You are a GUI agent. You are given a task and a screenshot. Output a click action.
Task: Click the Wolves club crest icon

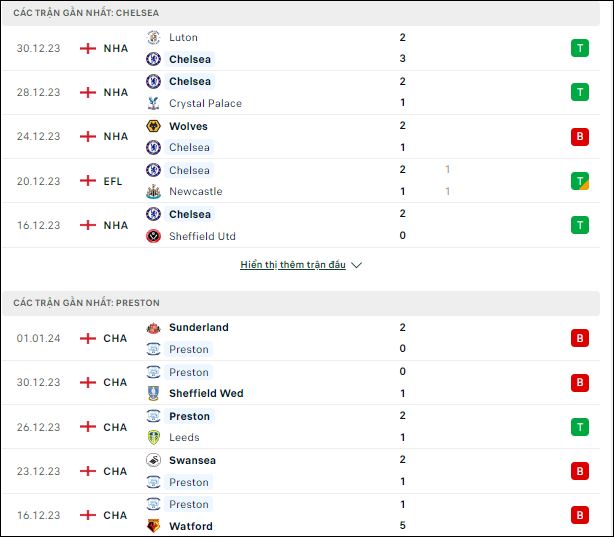pos(154,126)
